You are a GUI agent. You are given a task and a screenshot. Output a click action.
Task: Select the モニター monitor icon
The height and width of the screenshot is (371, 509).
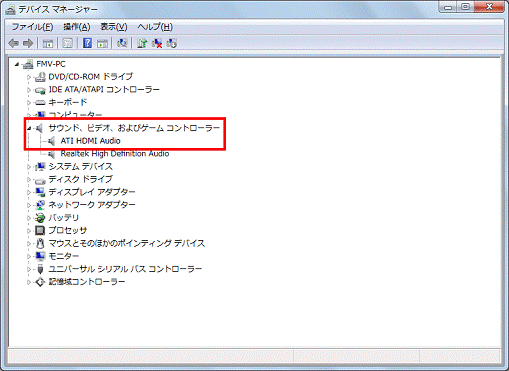(x=40, y=256)
